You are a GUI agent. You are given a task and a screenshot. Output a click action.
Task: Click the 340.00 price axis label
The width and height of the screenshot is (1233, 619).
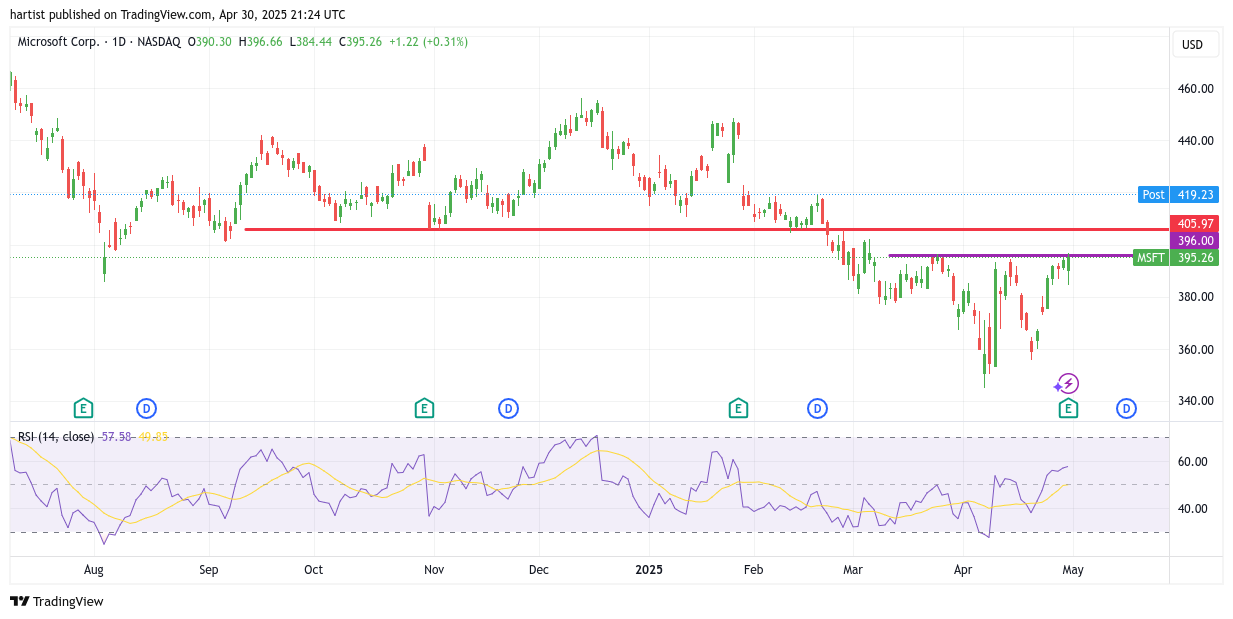click(x=1197, y=401)
